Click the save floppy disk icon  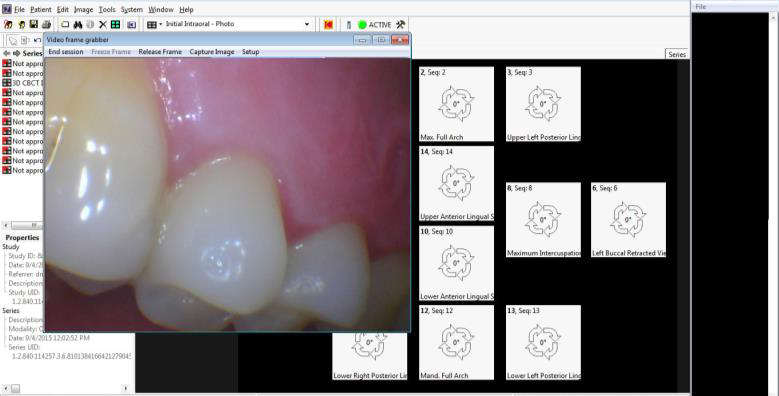[x=34, y=24]
